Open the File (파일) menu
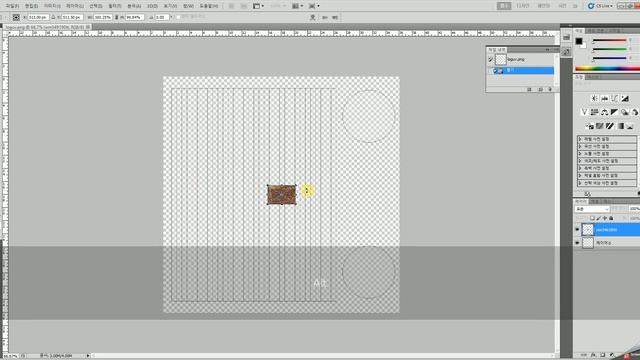The image size is (640, 360). pos(12,6)
